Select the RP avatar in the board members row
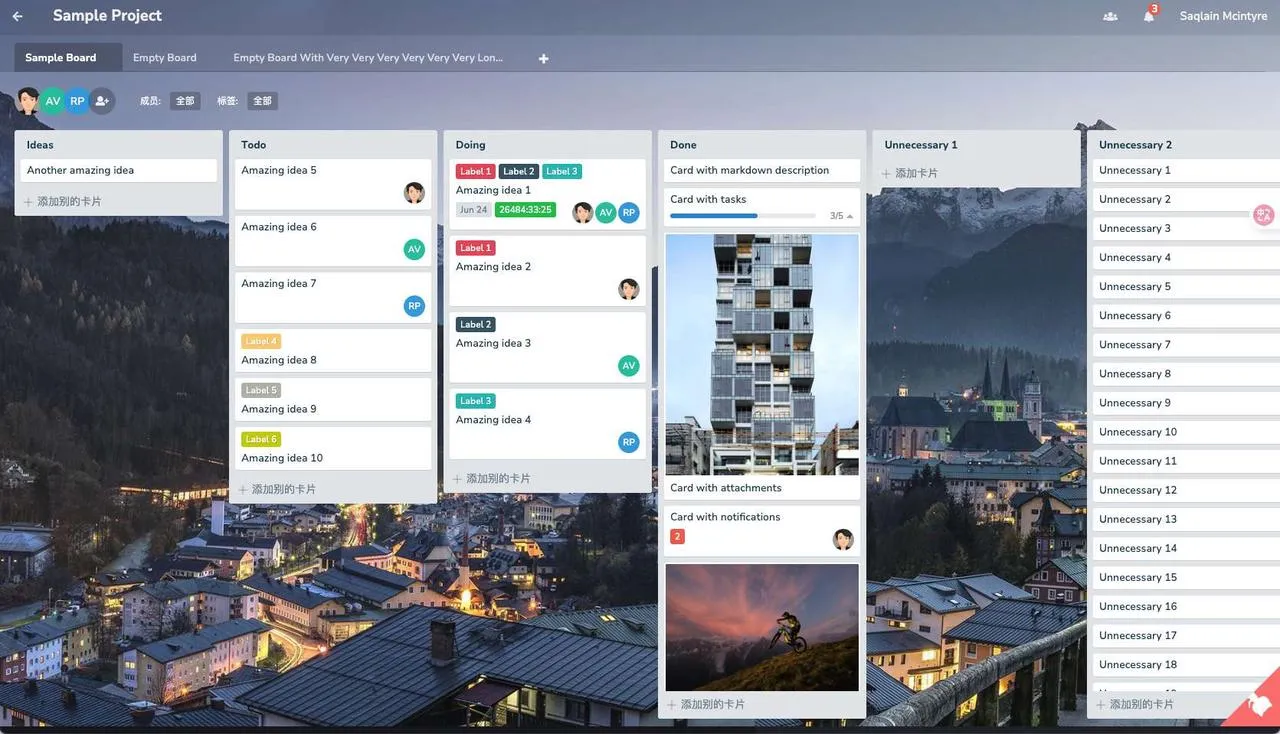This screenshot has width=1280, height=734. 77,101
